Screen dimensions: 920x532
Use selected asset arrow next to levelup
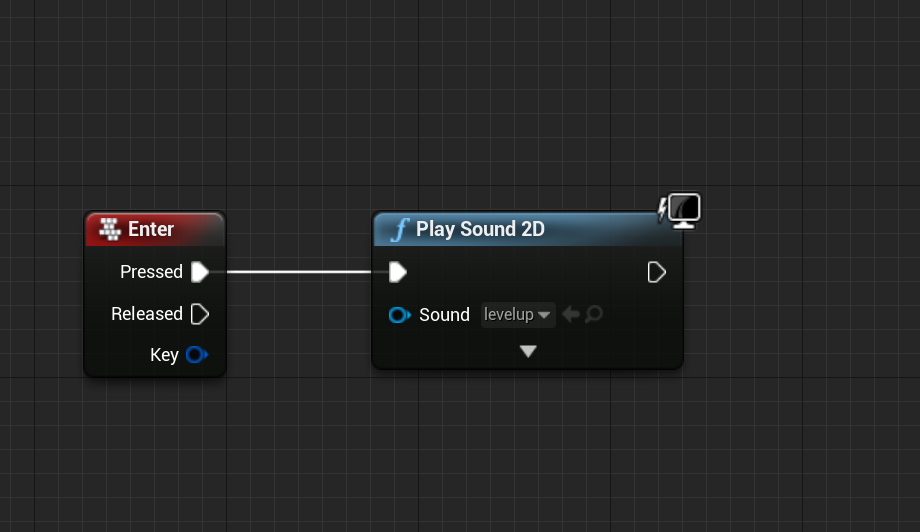click(571, 314)
